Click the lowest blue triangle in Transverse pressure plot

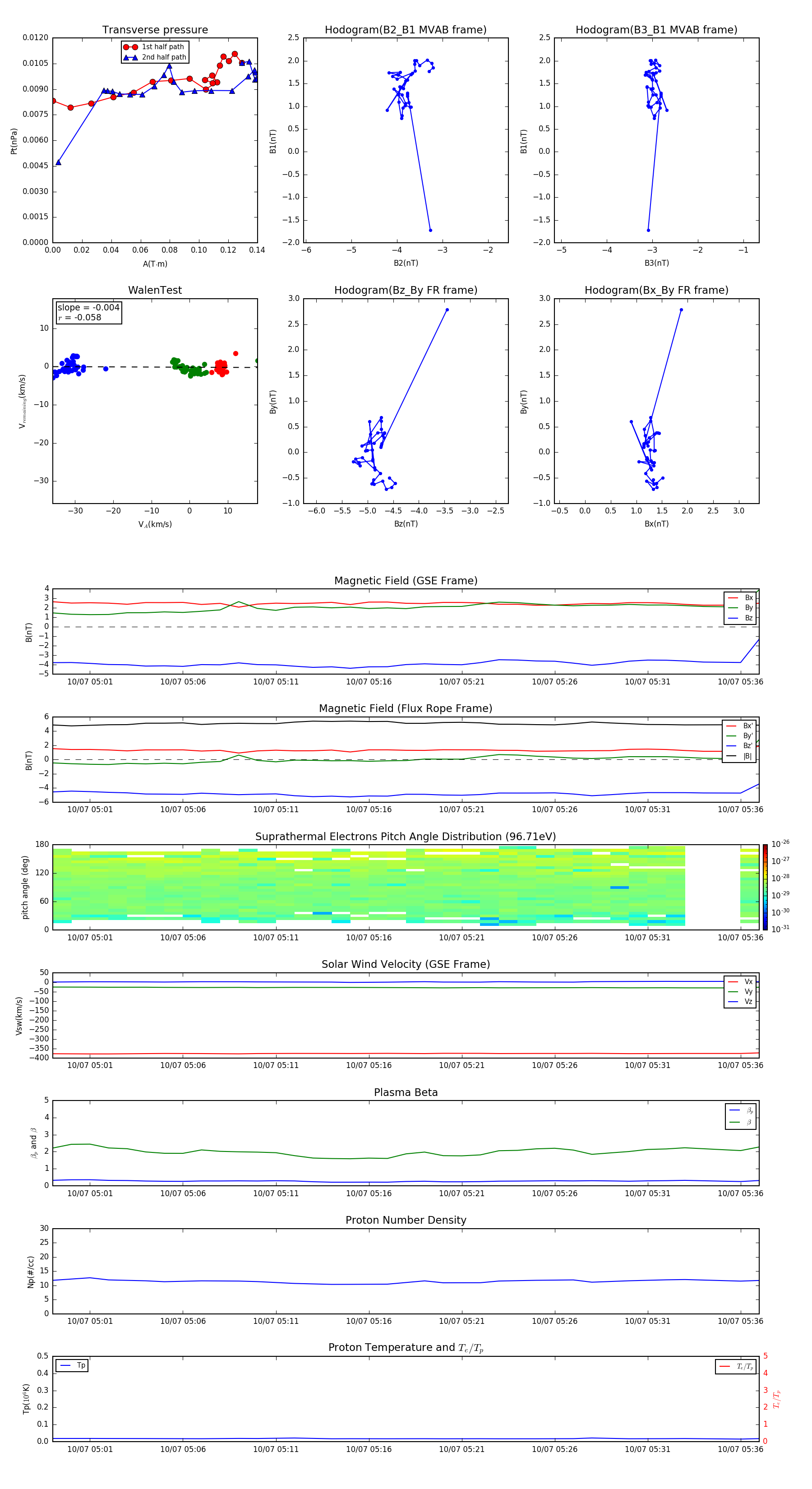[x=58, y=162]
